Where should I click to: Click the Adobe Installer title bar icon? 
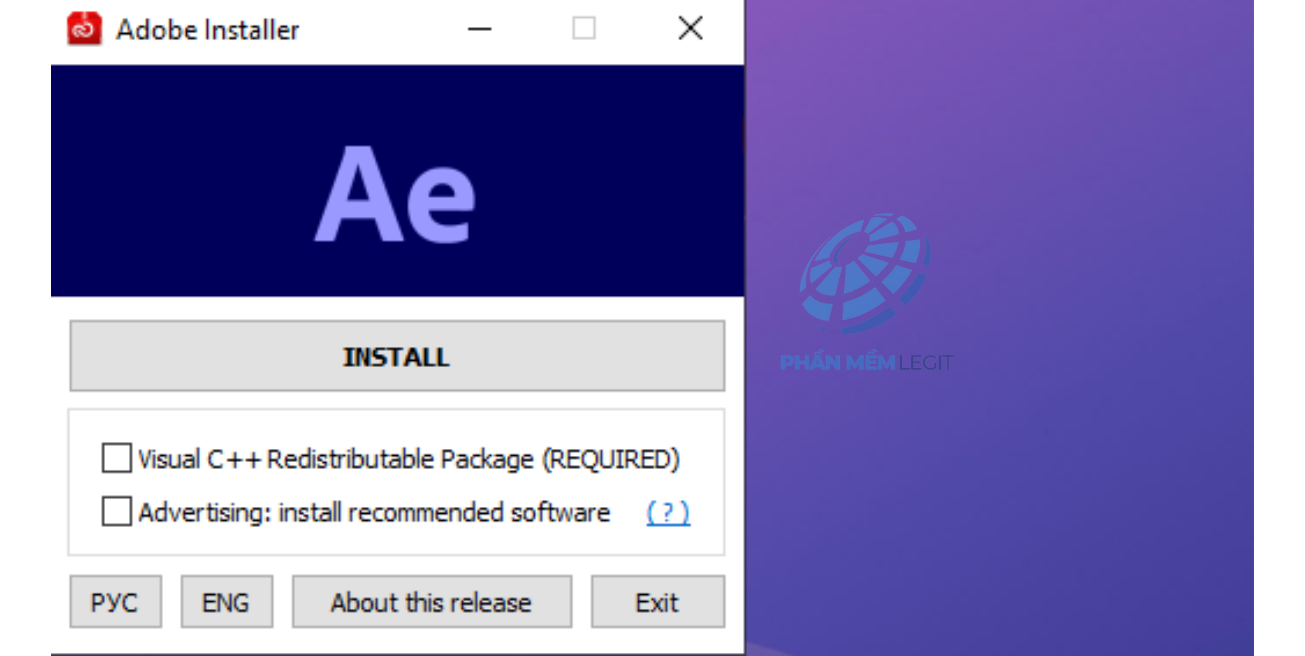tap(84, 29)
